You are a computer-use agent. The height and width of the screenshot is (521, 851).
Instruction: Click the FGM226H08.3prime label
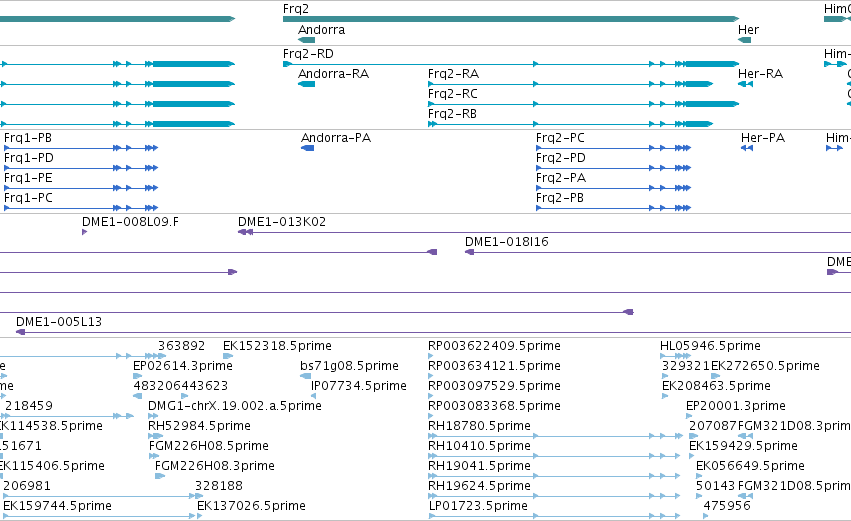[215, 466]
